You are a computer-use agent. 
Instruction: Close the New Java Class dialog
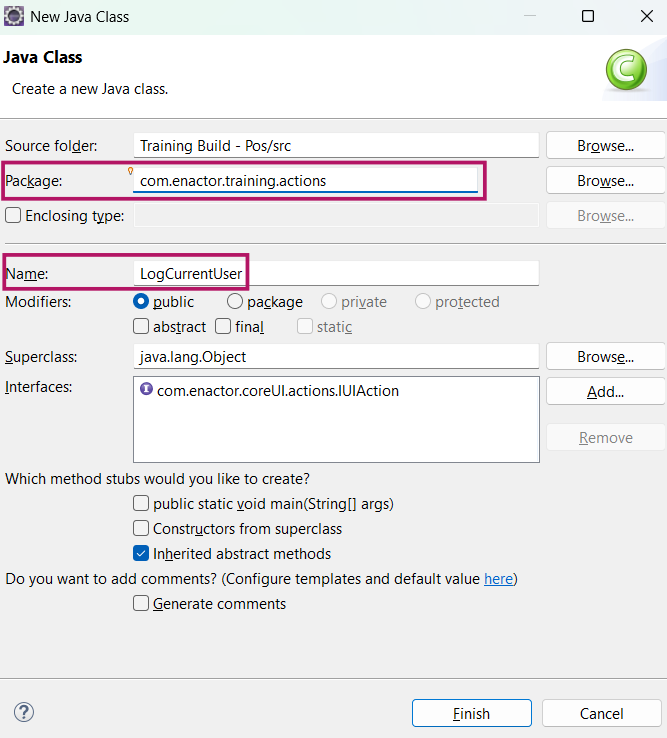click(x=647, y=16)
